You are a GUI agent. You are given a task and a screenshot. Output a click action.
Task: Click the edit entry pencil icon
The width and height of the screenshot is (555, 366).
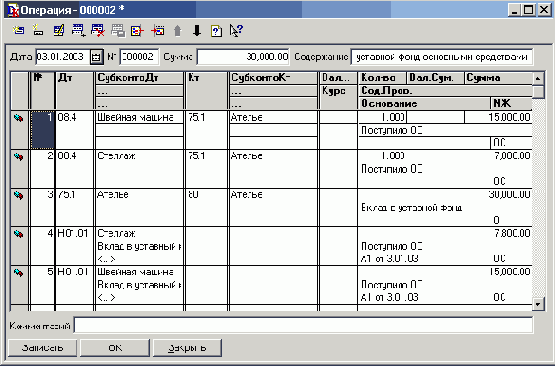(58, 30)
